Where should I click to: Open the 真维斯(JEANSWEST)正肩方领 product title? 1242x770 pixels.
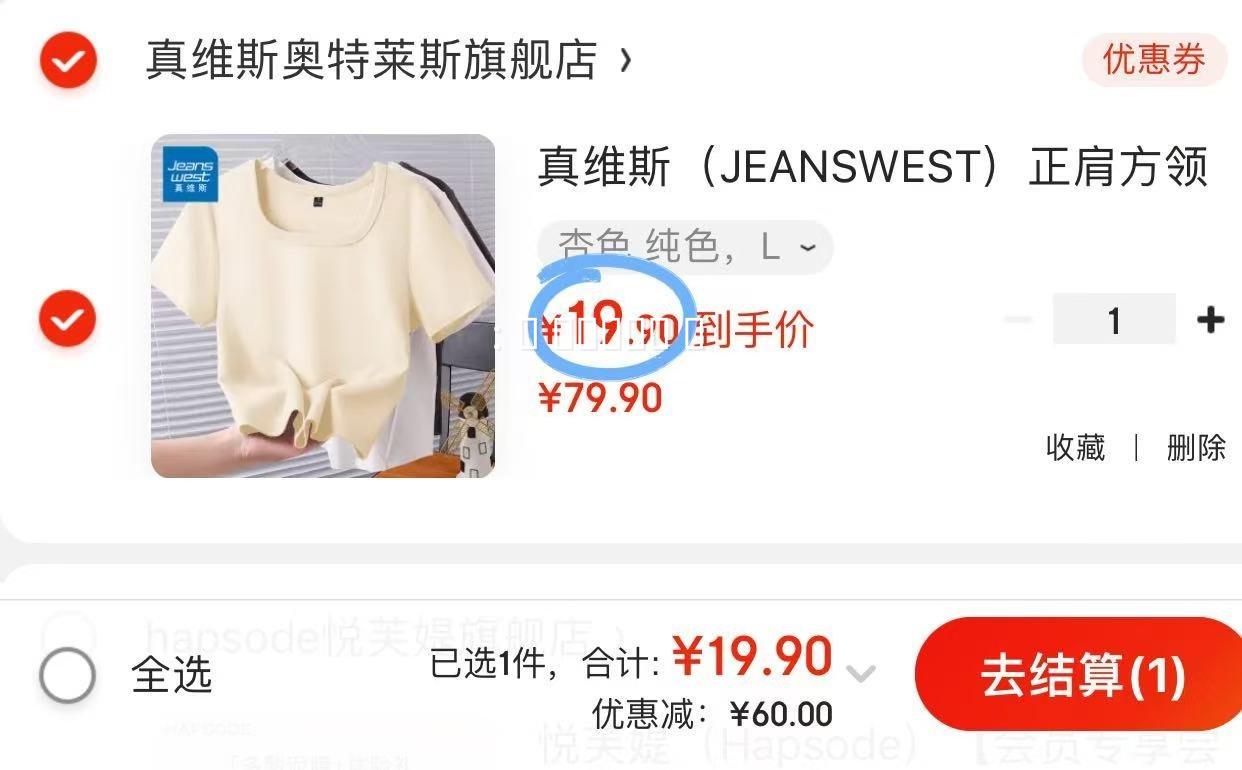click(873, 167)
